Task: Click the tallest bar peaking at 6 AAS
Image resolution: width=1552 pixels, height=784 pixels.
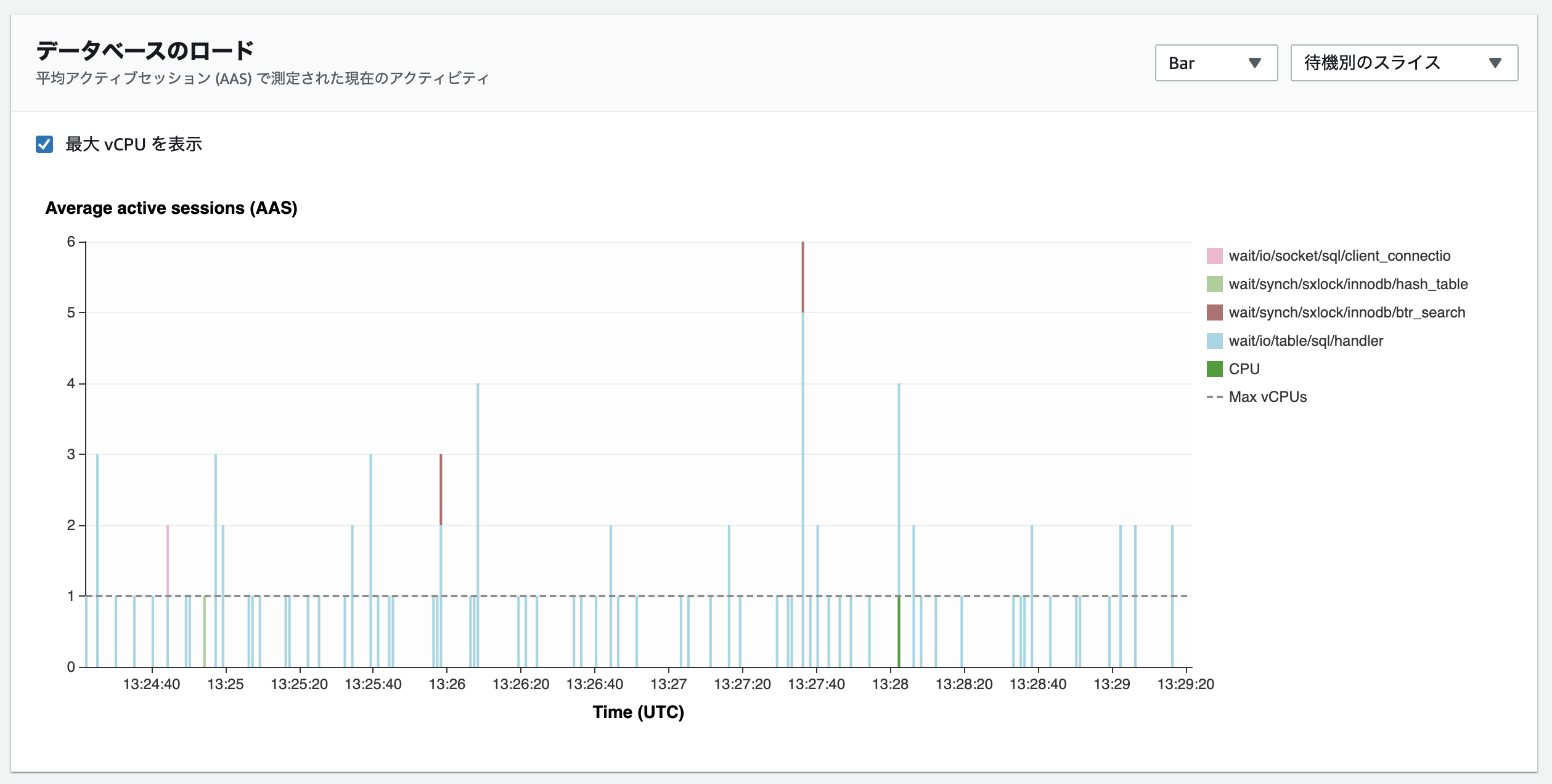Action: pos(803,431)
